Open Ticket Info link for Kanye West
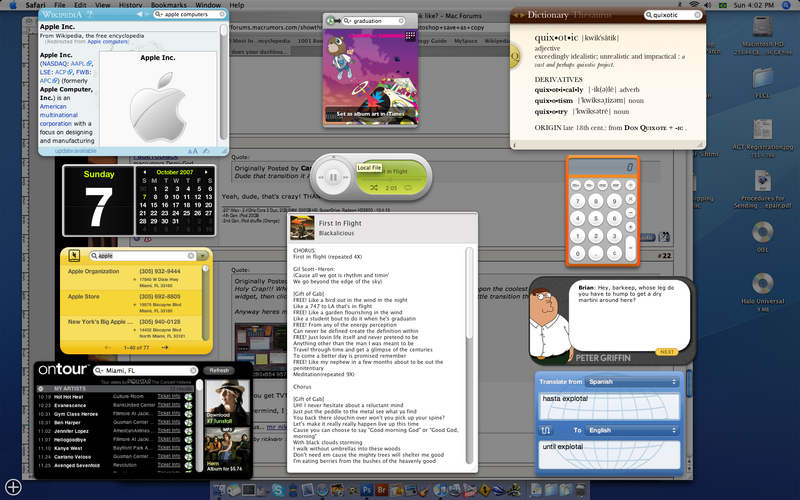Screen dimensions: 800x500 [x=169, y=448]
